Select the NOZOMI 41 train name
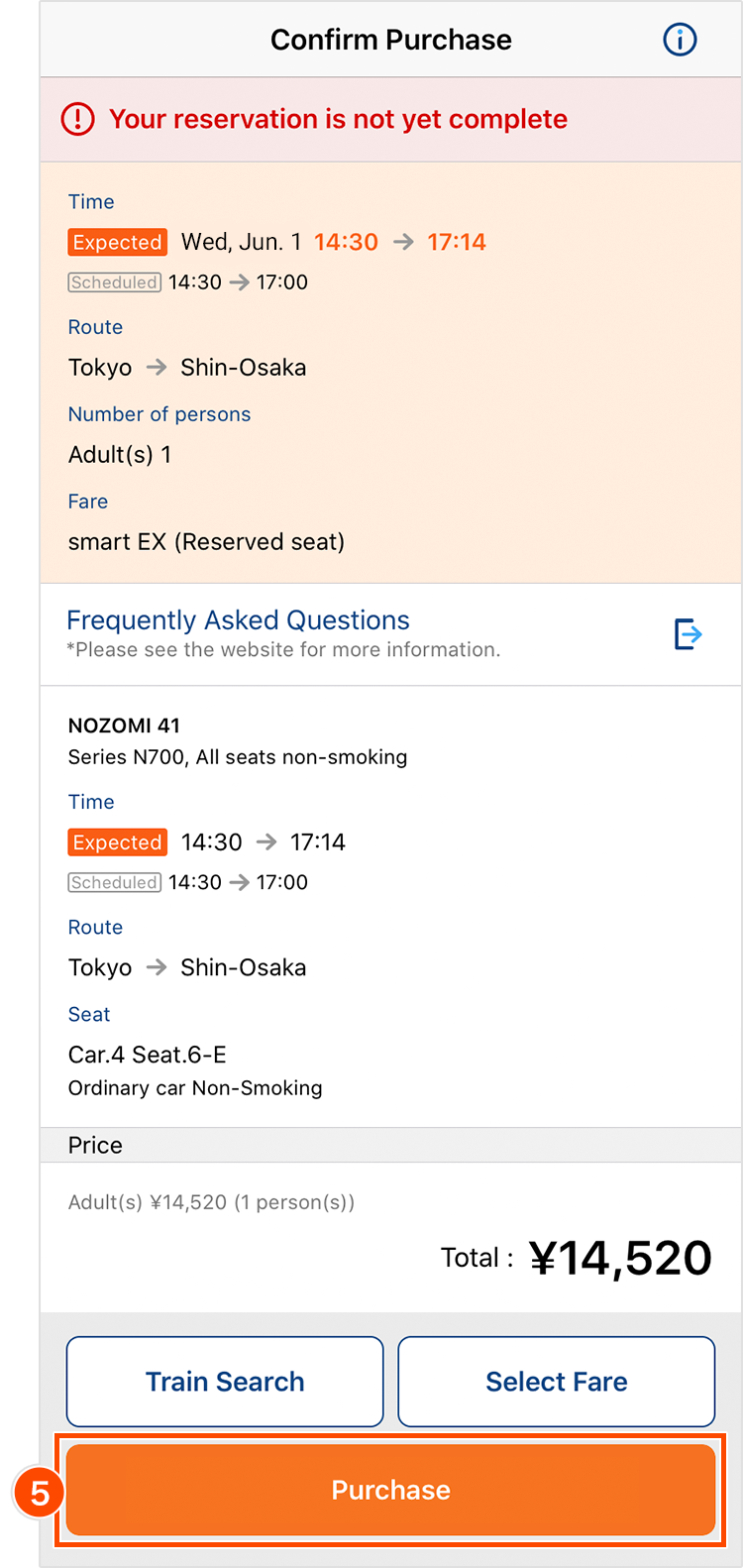This screenshot has width=743, height=1568. point(124,726)
